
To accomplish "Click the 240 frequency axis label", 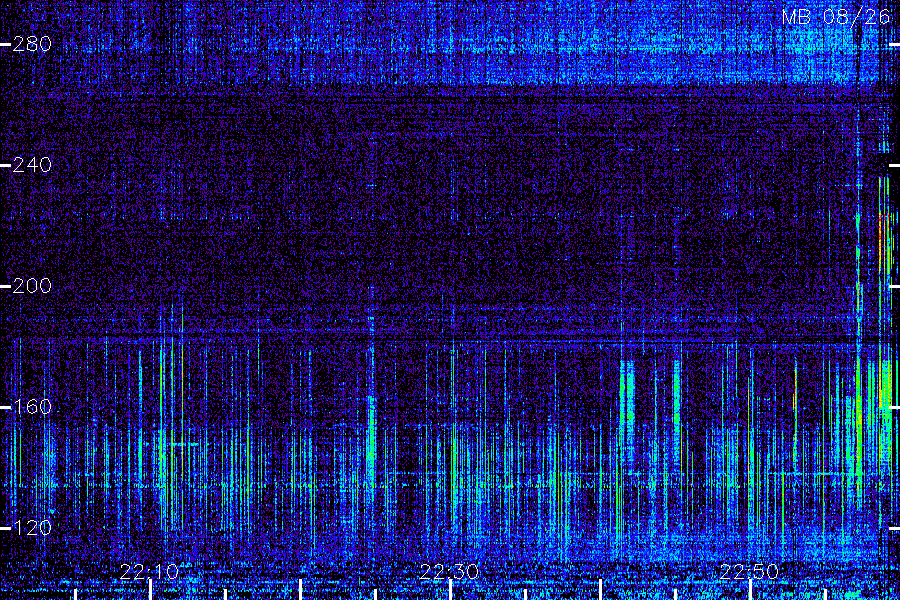I will [x=32, y=165].
